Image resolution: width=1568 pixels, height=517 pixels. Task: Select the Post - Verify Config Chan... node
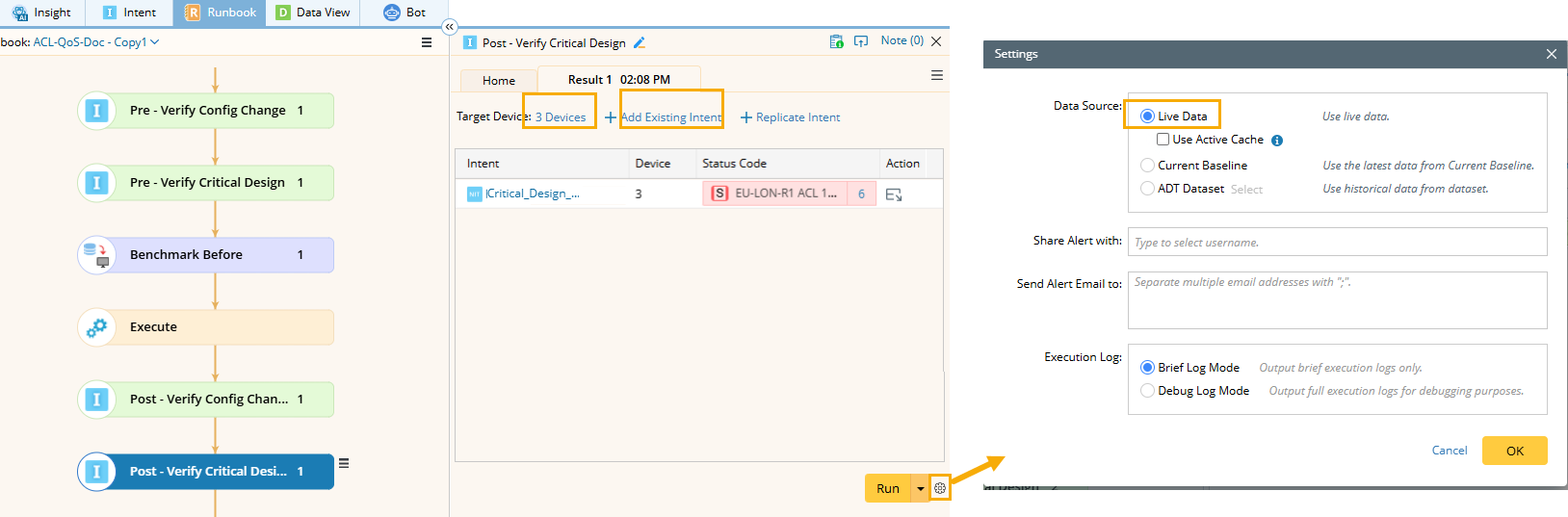click(x=206, y=400)
